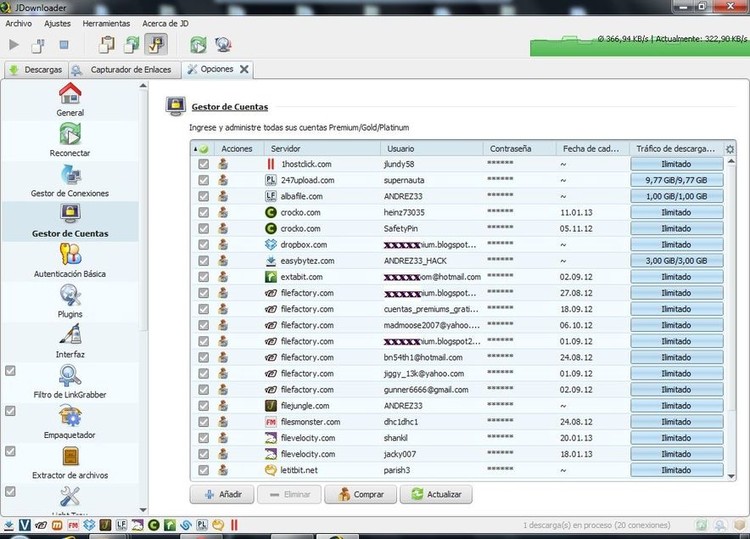The image size is (750, 539).
Task: Sort by Usuario column header
Action: [x=432, y=149]
